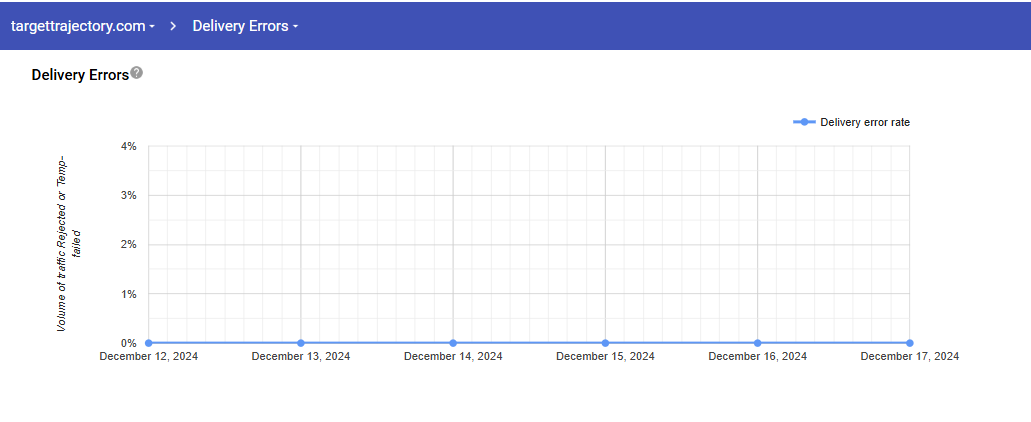This screenshot has height=422, width=1031.
Task: Select the December 17 data point
Action: tap(909, 343)
